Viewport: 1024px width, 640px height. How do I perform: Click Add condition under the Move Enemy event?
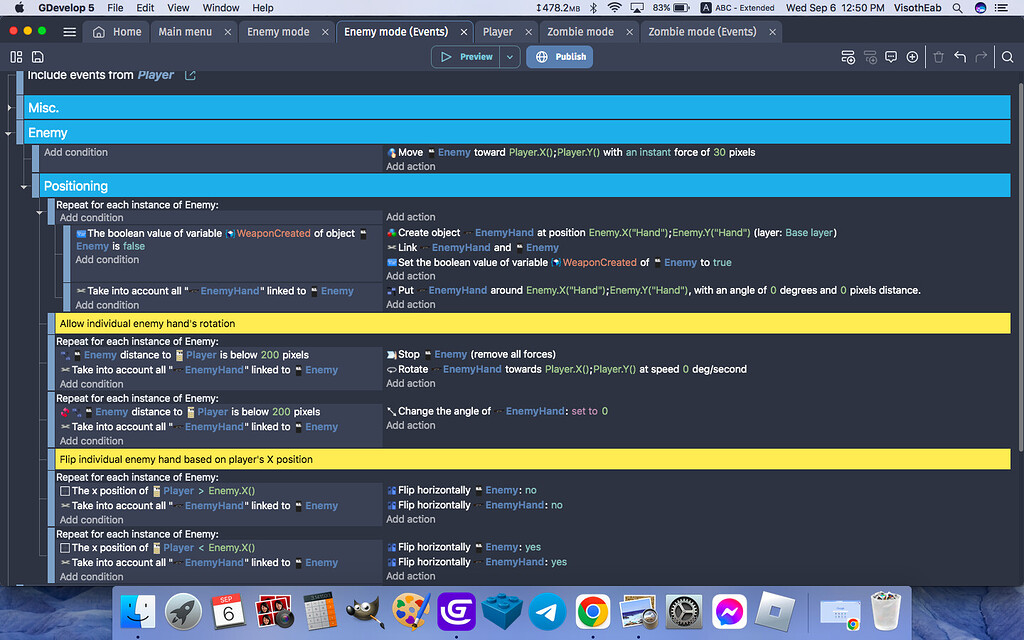(x=74, y=151)
